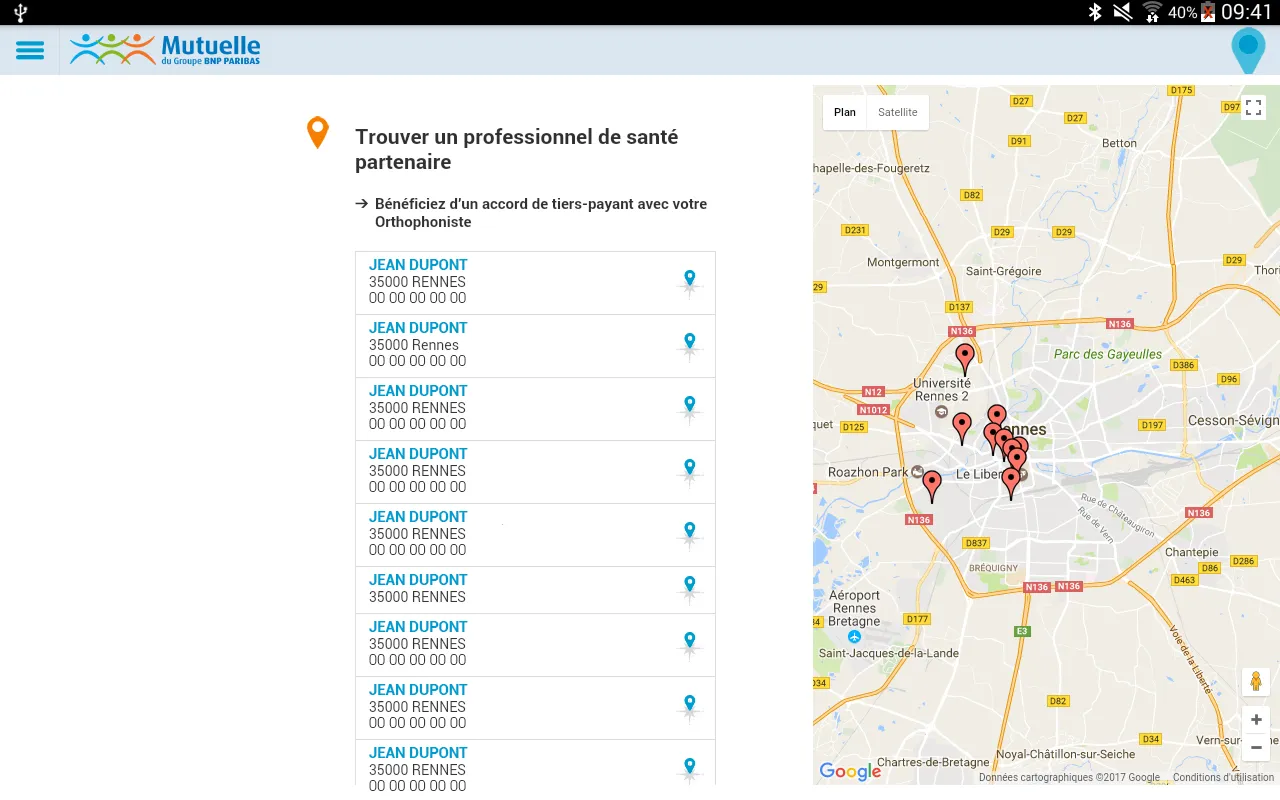Select the Street View pegman
The height and width of the screenshot is (800, 1280).
click(1256, 682)
